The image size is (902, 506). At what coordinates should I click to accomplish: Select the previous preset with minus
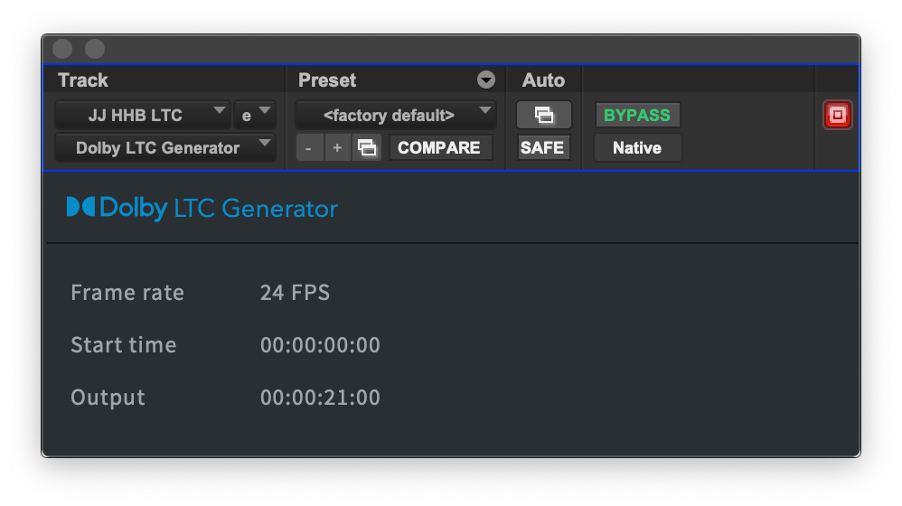click(309, 148)
